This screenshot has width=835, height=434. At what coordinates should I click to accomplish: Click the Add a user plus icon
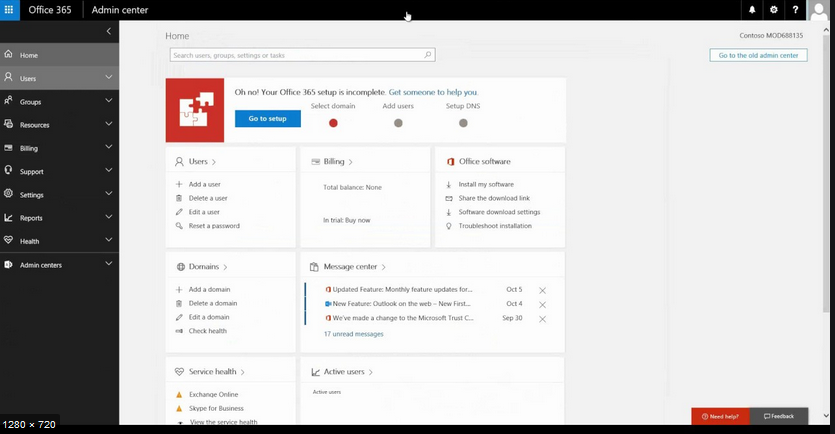179,184
